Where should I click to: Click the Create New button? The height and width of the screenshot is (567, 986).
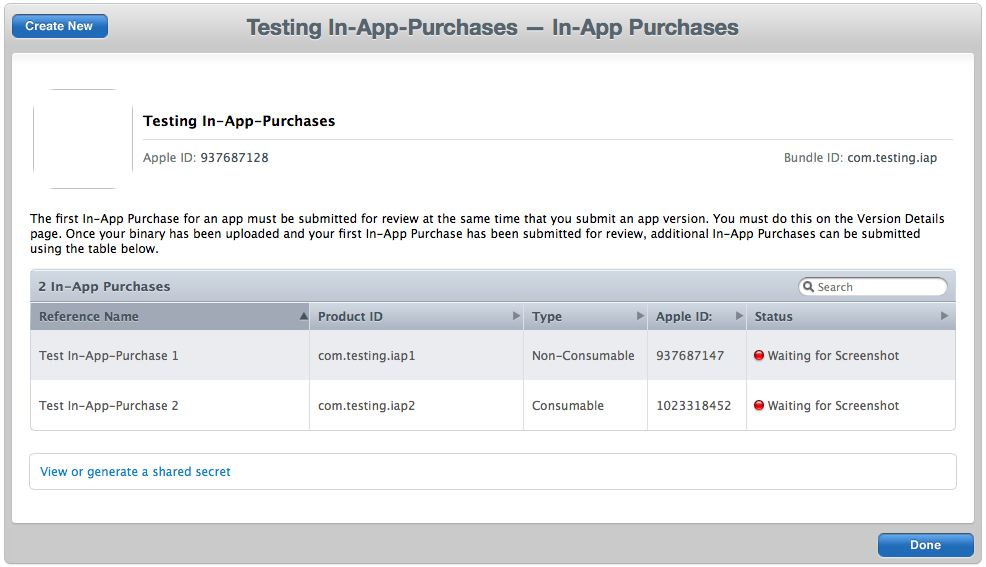(x=60, y=26)
